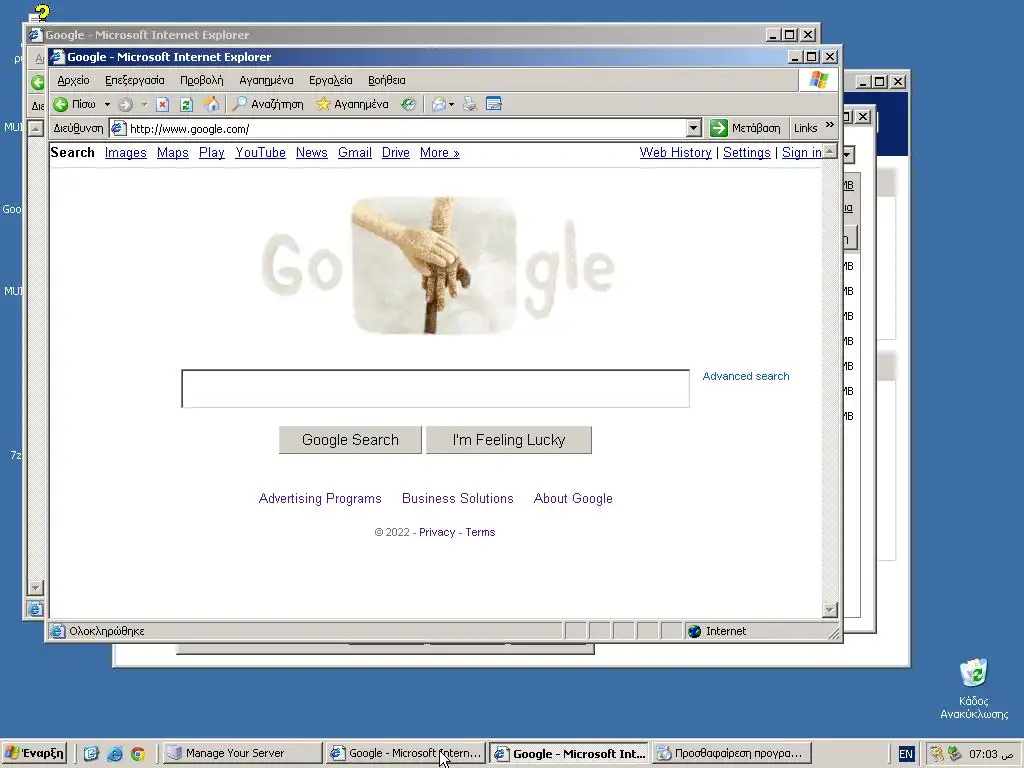
Task: Click the Forward arrow button
Action: (x=125, y=104)
